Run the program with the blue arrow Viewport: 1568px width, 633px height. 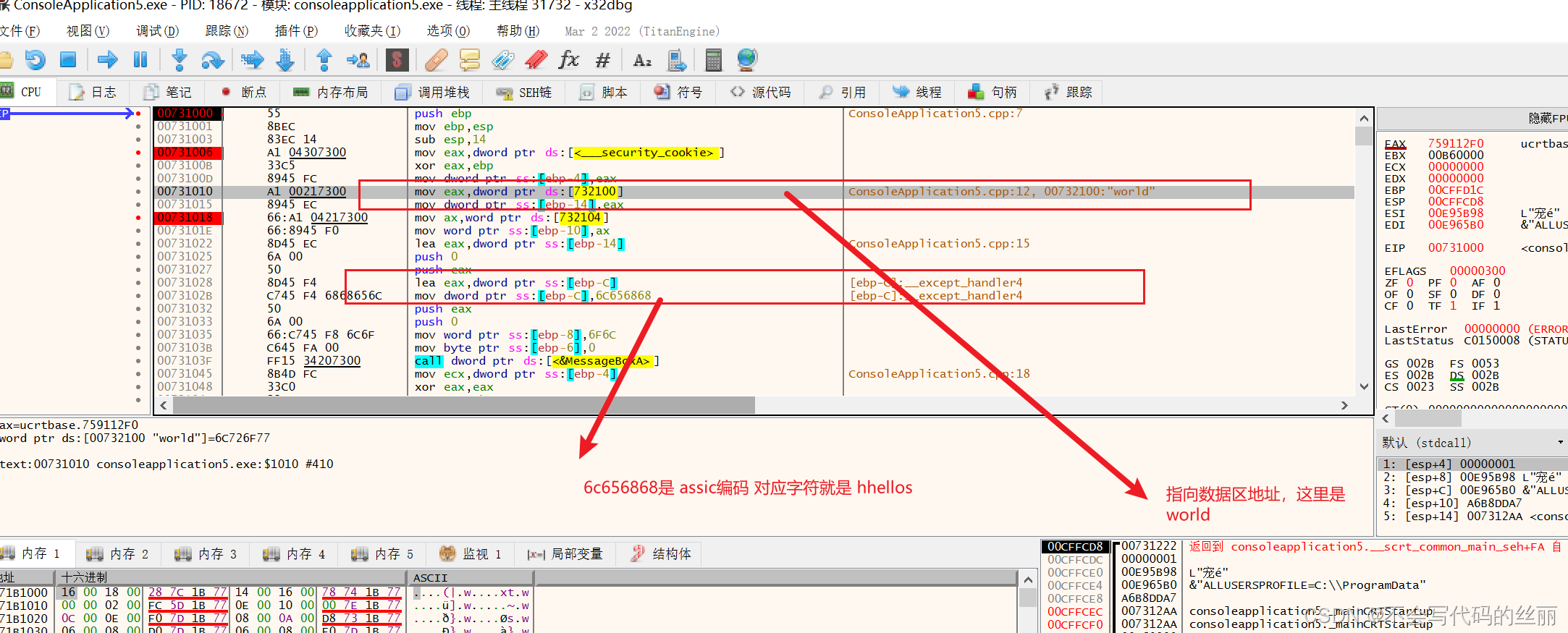pyautogui.click(x=108, y=60)
